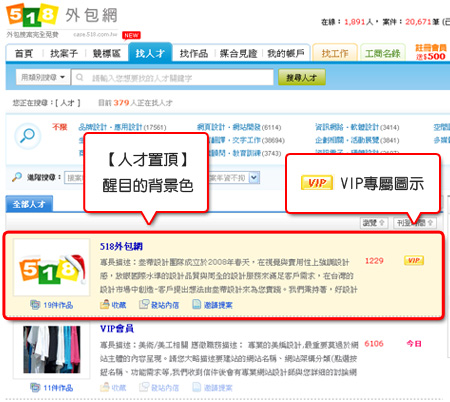The width and height of the screenshot is (450, 402).
Task: Open the 找案子 navigation tab
Action: coord(64,53)
